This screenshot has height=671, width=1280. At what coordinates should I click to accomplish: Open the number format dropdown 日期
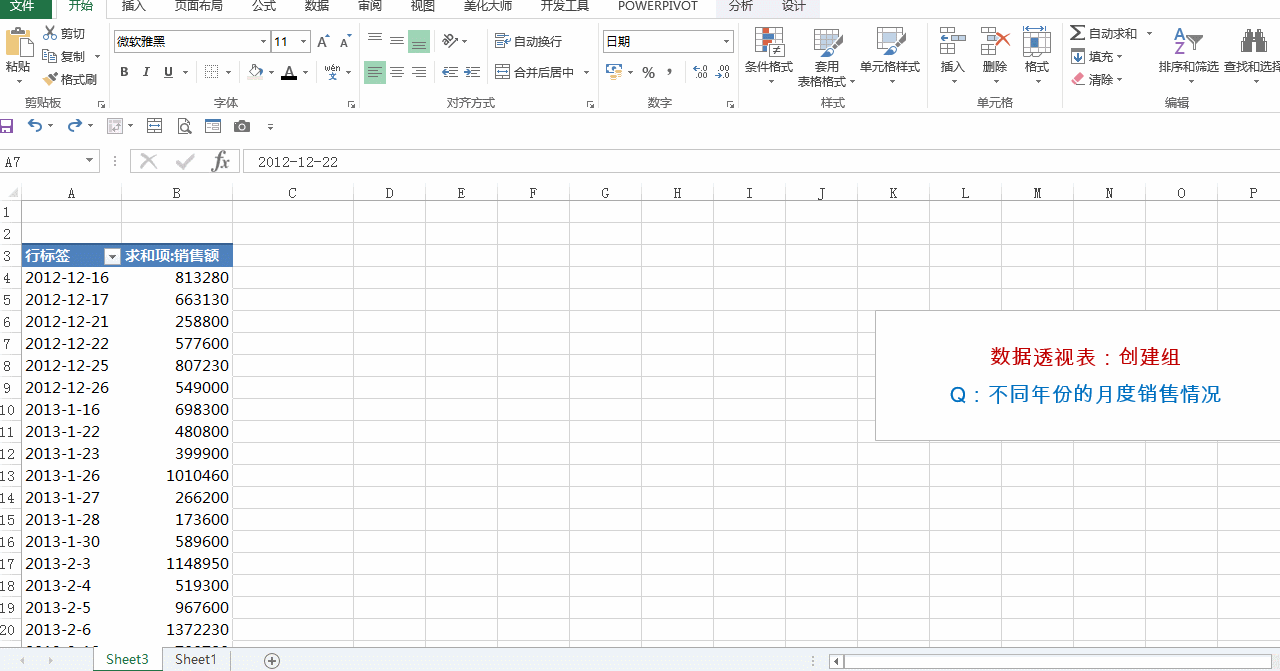tap(727, 41)
